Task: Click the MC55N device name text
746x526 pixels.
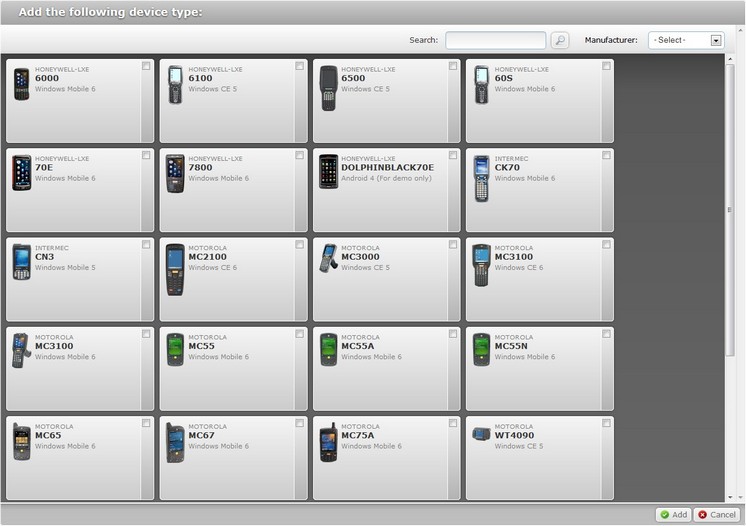Action: 511,346
